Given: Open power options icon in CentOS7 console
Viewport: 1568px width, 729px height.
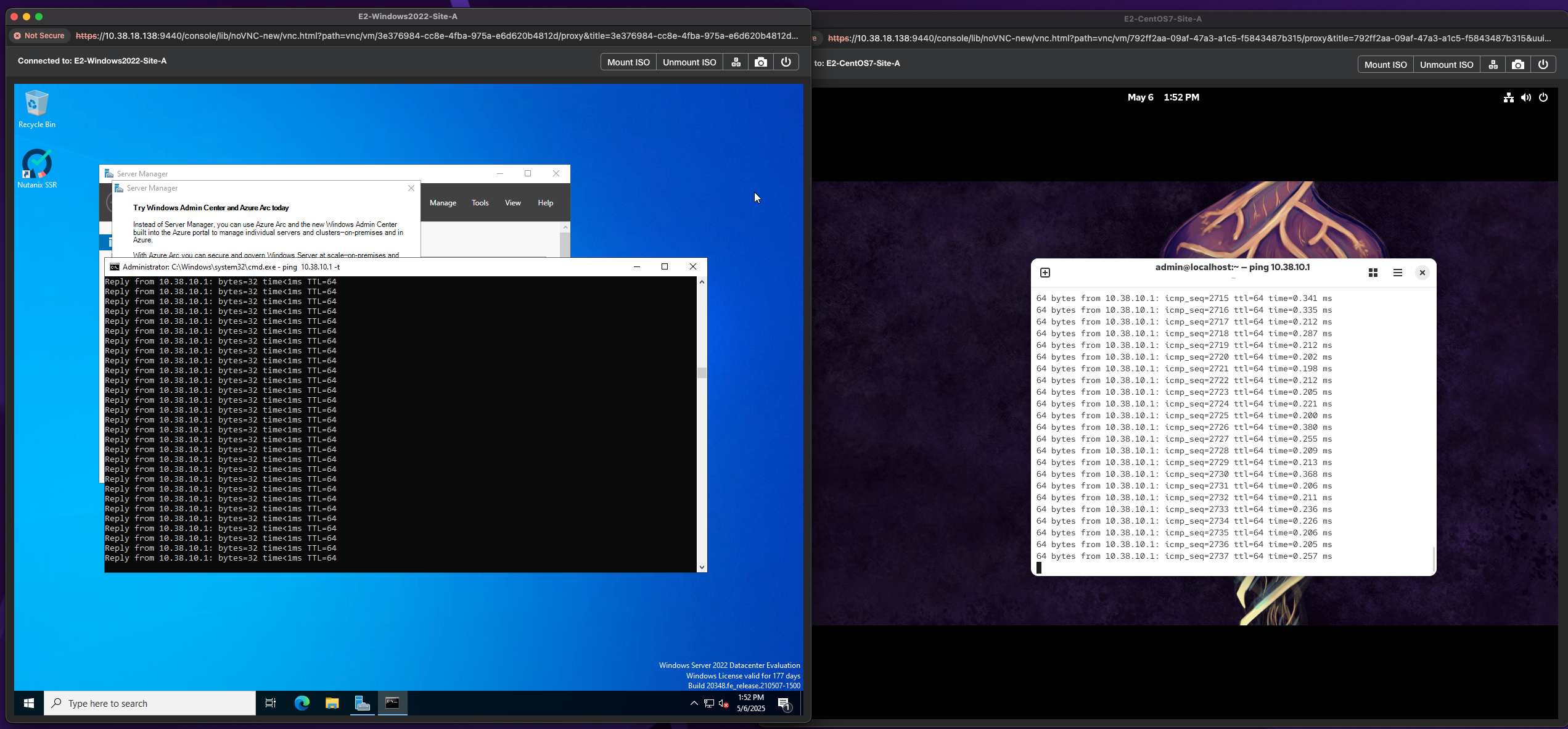Looking at the screenshot, I should coord(1543,65).
